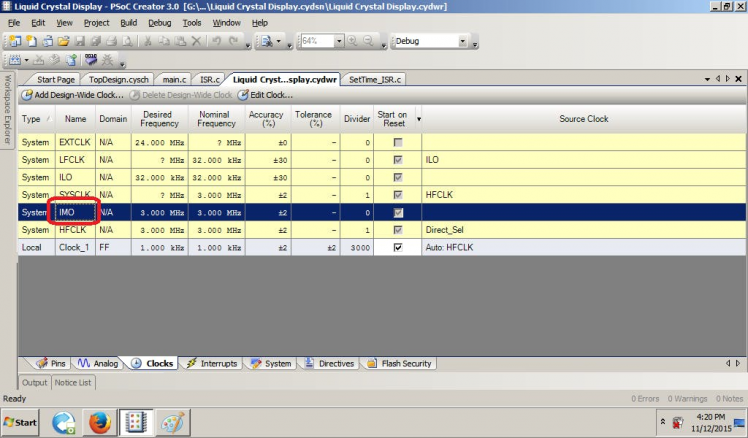Expand the Workspace Explorer side panel
Screen dimensions: 748x438
click(x=7, y=109)
